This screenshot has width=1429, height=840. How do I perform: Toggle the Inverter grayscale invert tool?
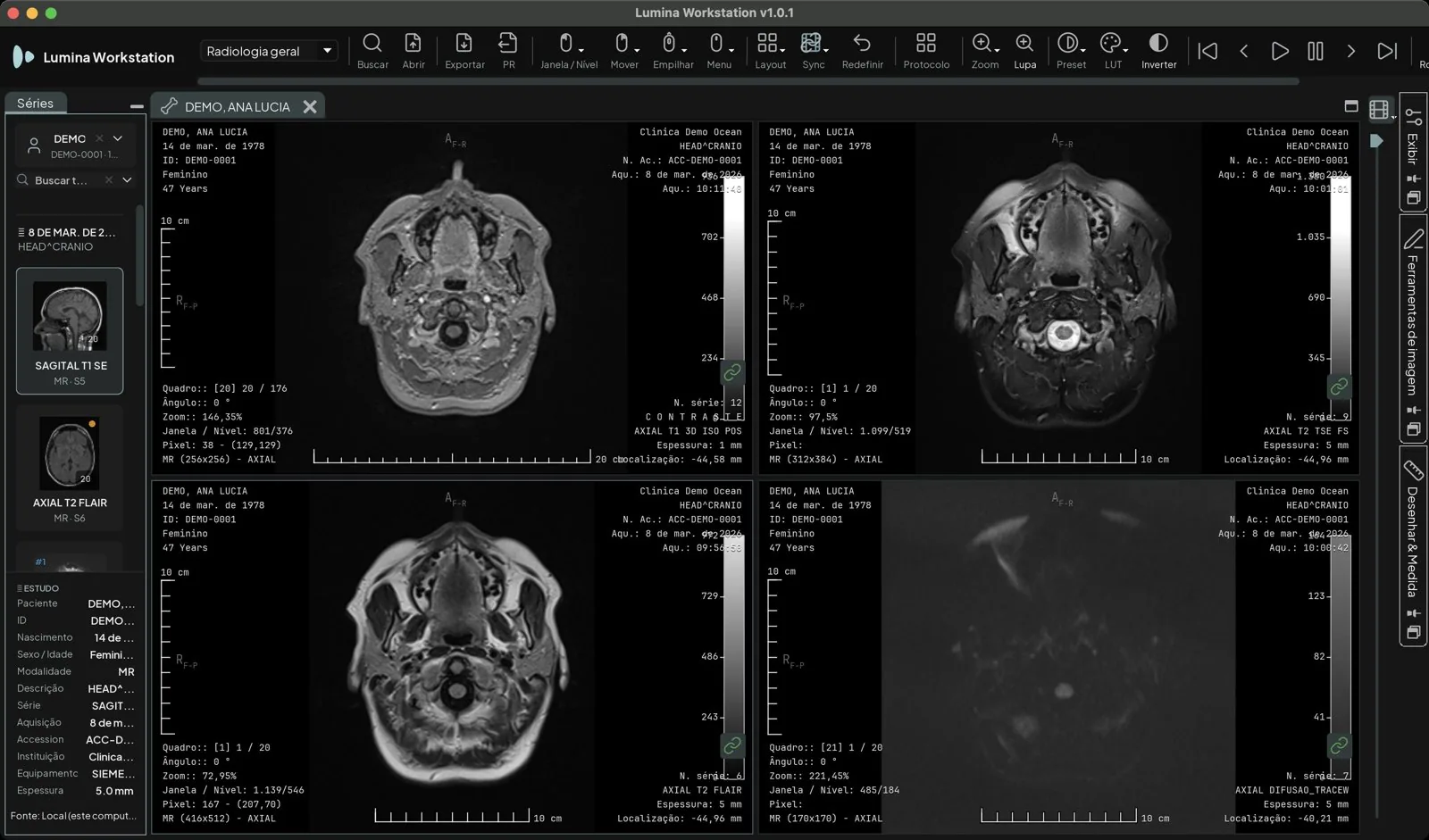[1158, 51]
